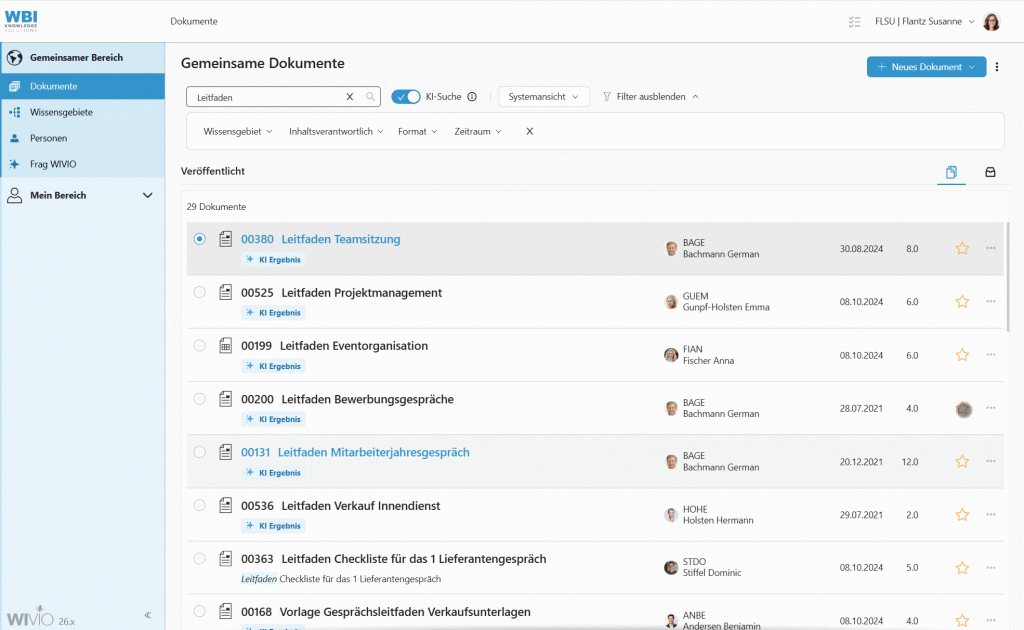
Task: Open task list icon in header
Action: tap(853, 21)
